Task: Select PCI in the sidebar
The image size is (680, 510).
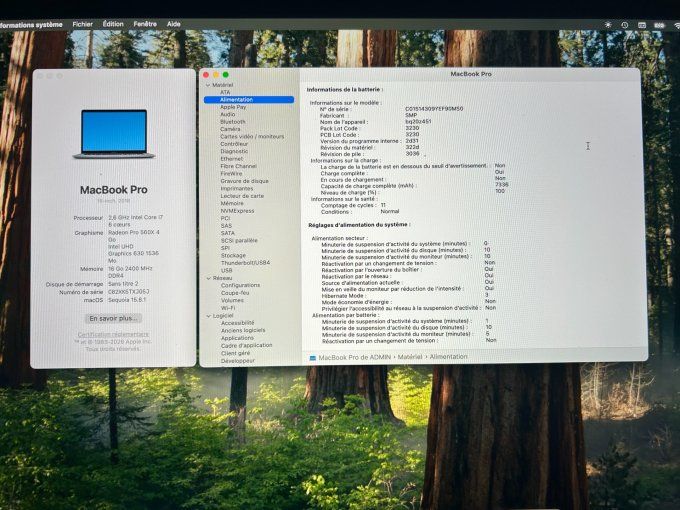Action: click(x=226, y=218)
